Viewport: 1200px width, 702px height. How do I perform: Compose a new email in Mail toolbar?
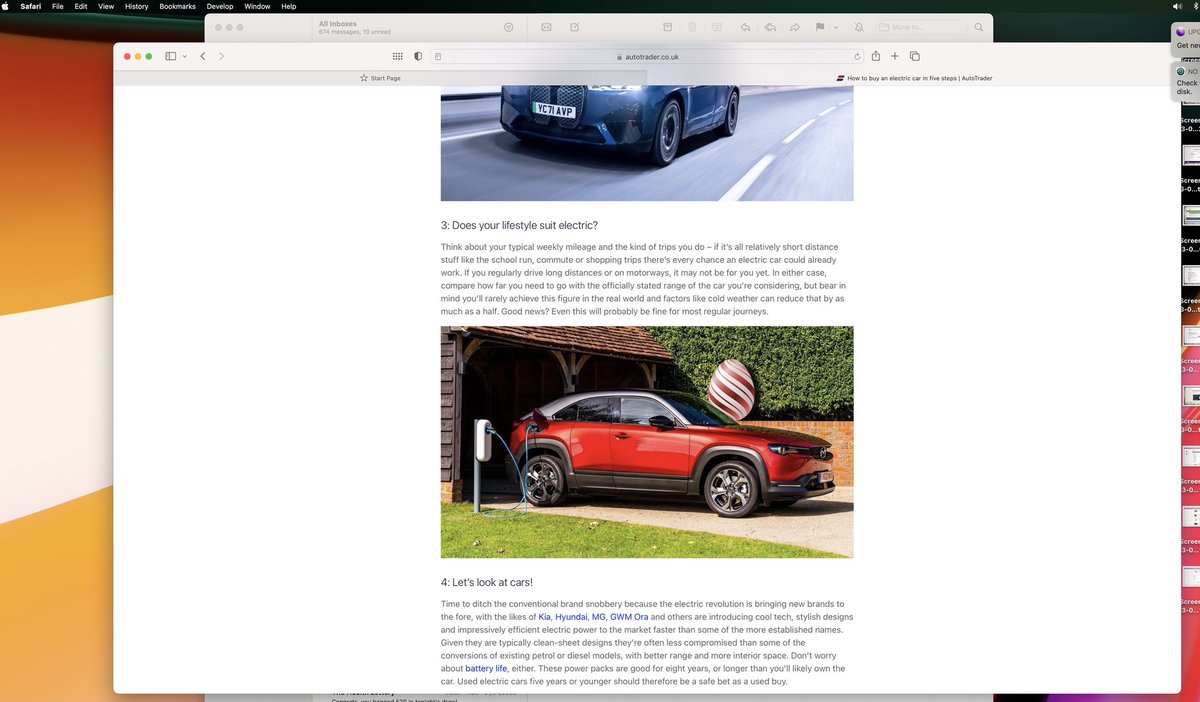pyautogui.click(x=575, y=27)
